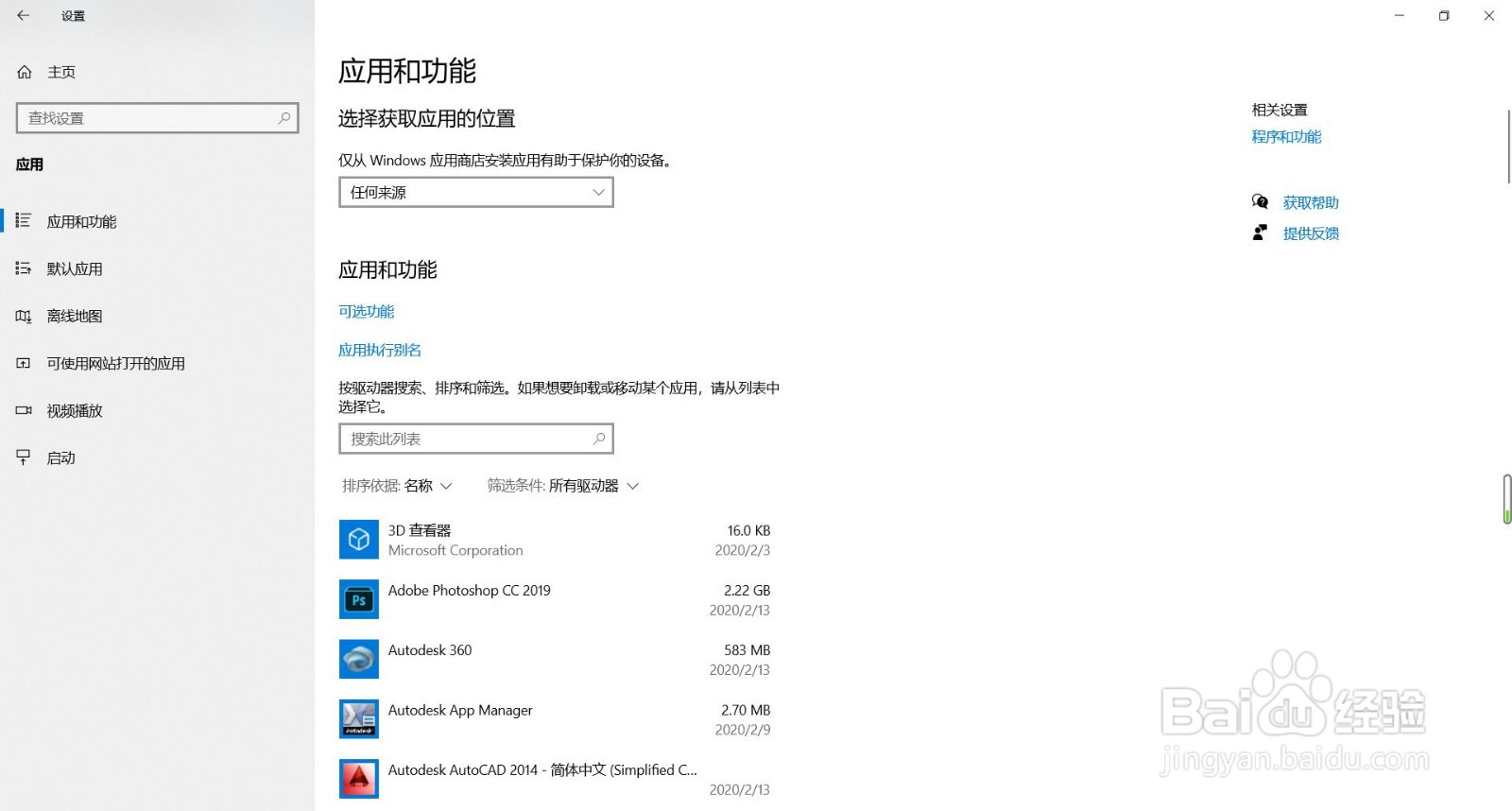Click the 3D 查看器 app icon

(359, 540)
